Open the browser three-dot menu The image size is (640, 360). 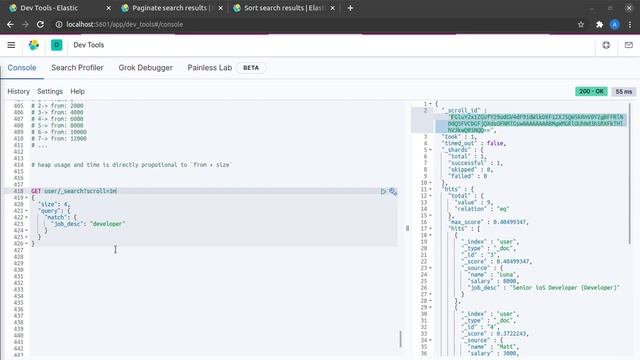tap(630, 24)
